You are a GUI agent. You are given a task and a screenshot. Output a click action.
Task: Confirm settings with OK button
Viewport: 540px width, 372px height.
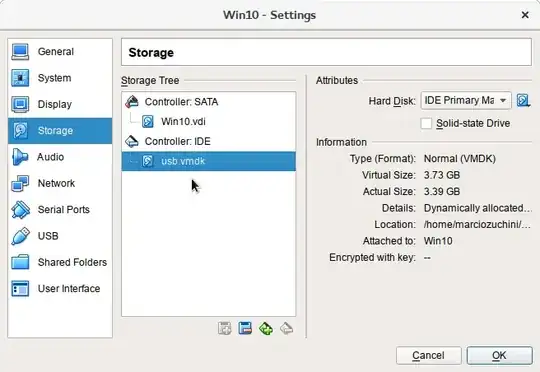tap(499, 355)
